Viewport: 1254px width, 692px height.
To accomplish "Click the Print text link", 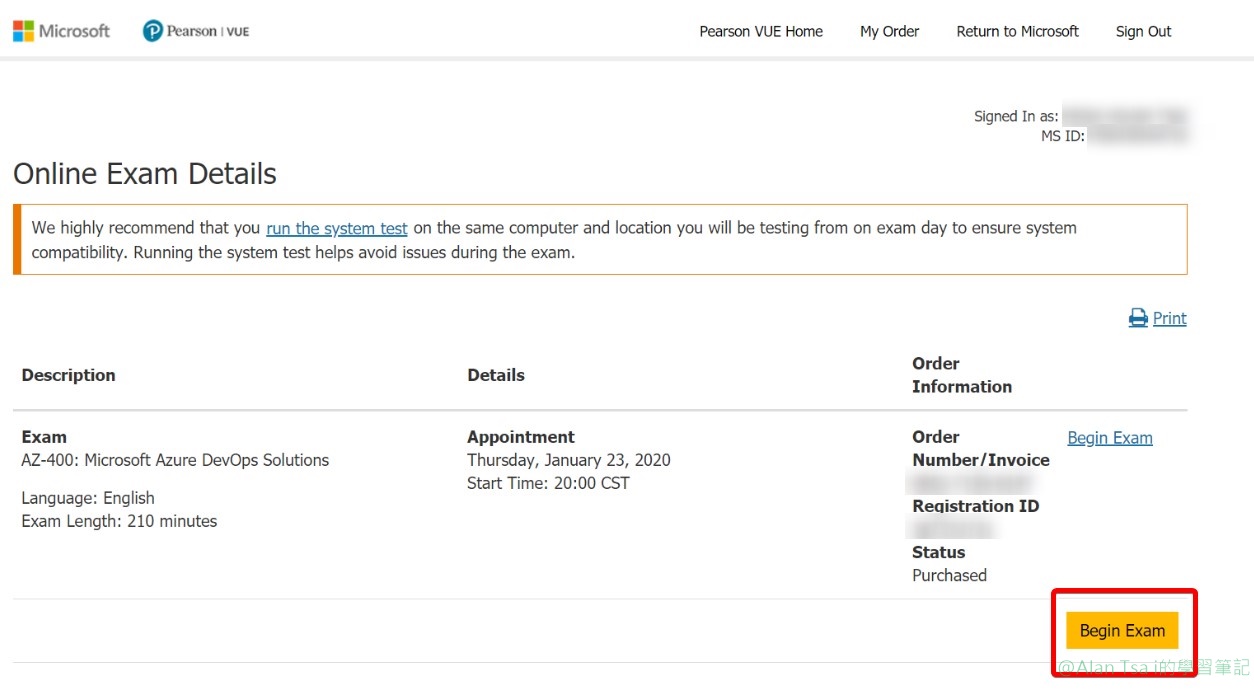I will tap(1169, 318).
